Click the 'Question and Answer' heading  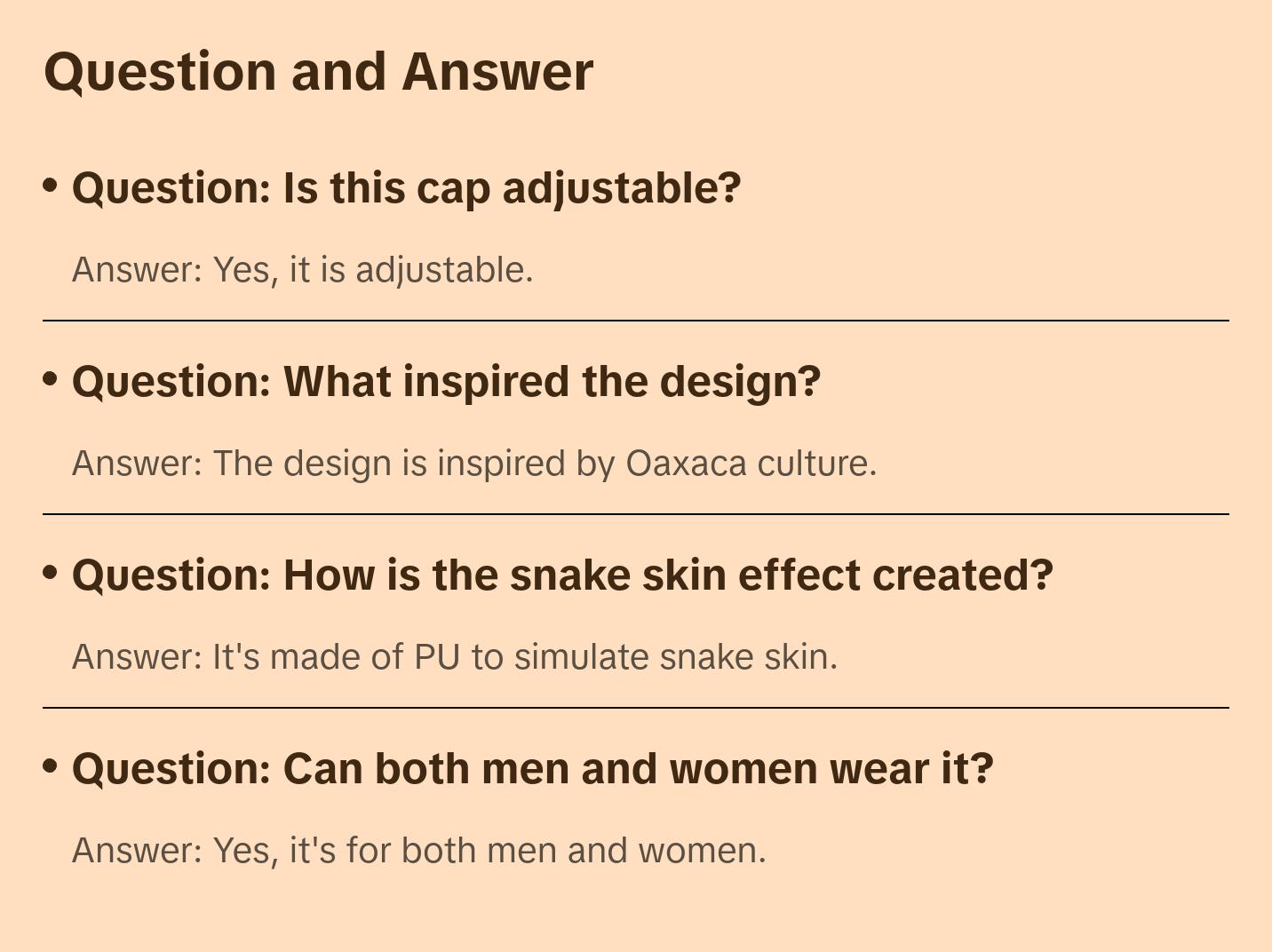[x=318, y=72]
